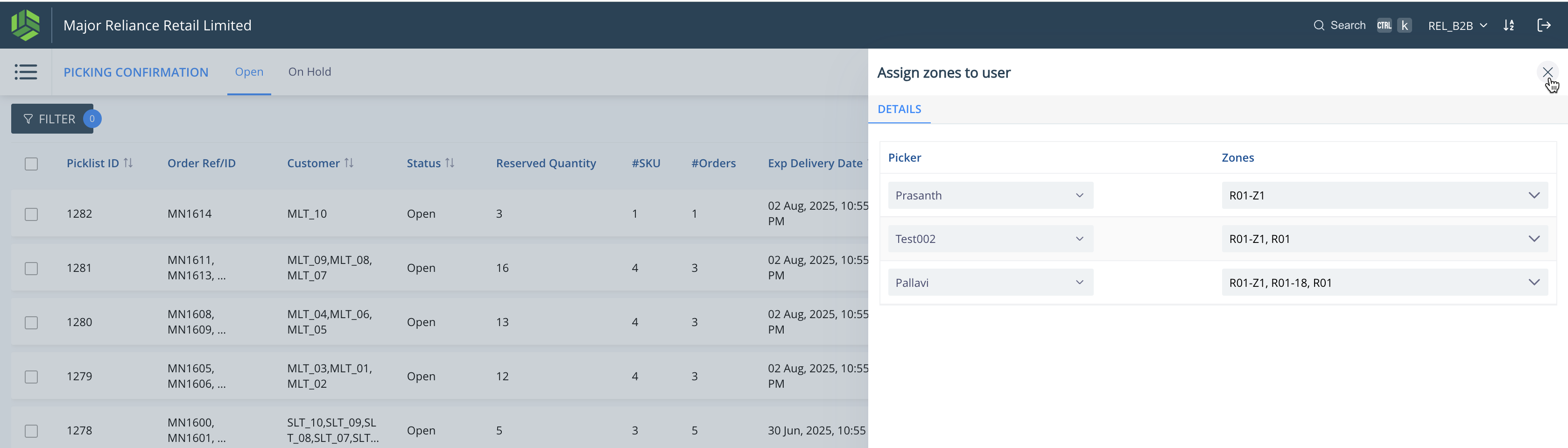Sort by Customer column

click(x=349, y=163)
